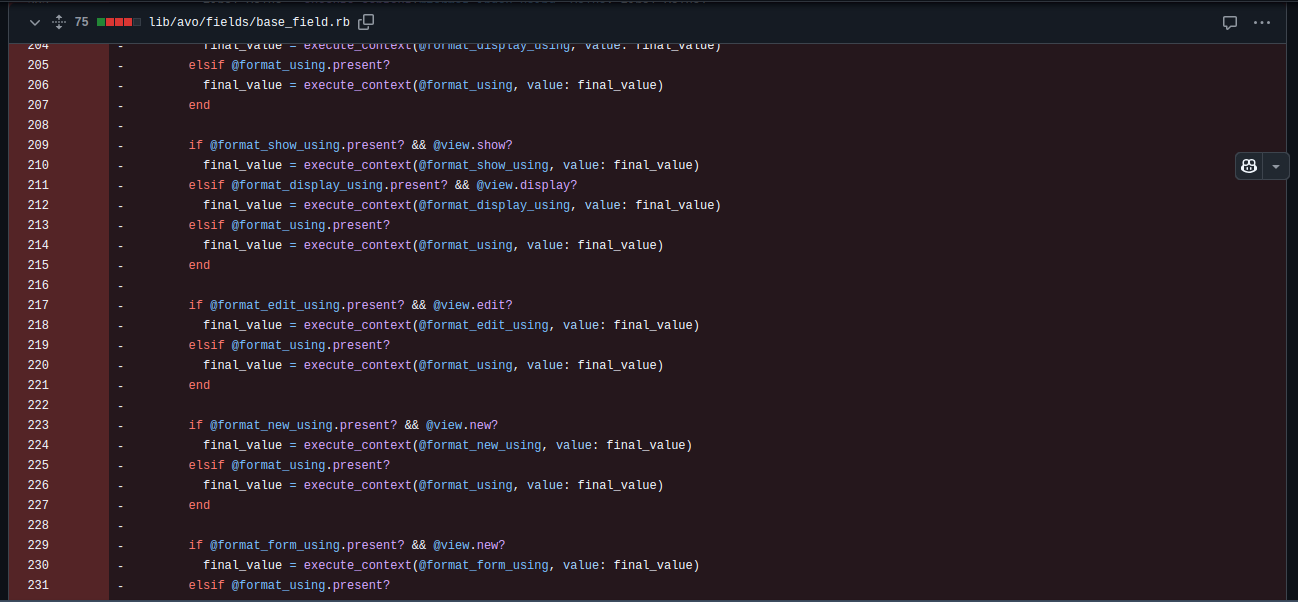Select line number 214

[38, 245]
